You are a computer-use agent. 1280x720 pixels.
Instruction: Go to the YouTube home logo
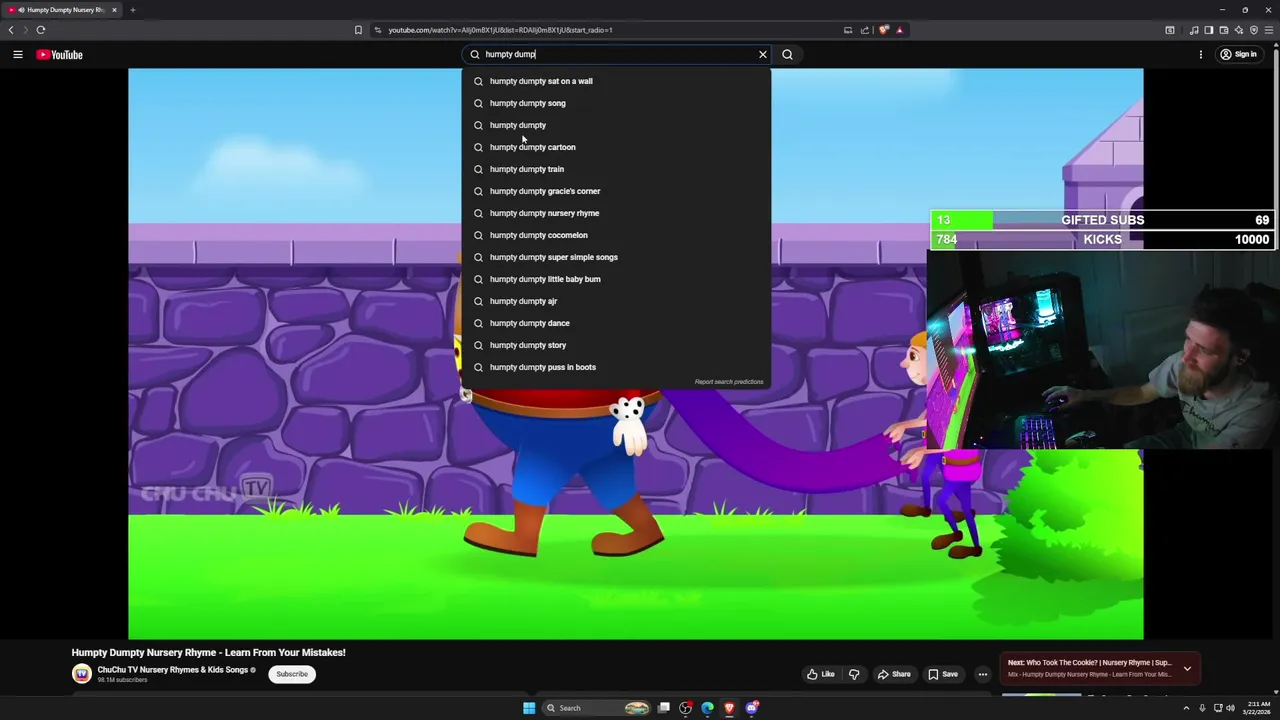click(60, 55)
